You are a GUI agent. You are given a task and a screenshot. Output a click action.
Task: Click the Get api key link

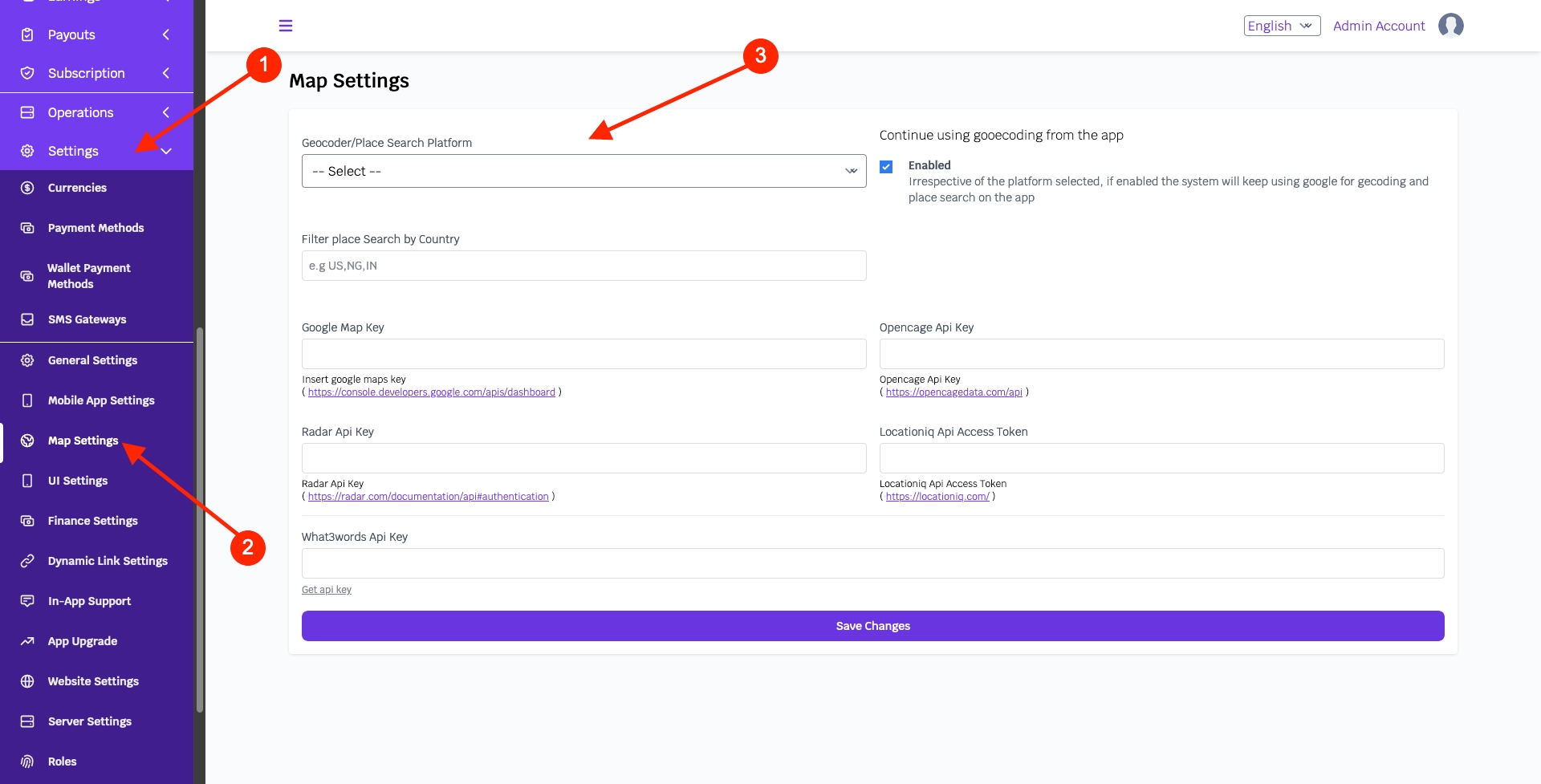[x=327, y=590]
